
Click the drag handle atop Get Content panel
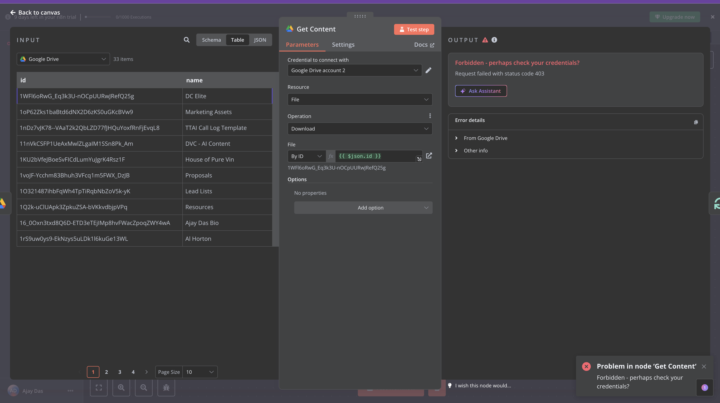[360, 16]
